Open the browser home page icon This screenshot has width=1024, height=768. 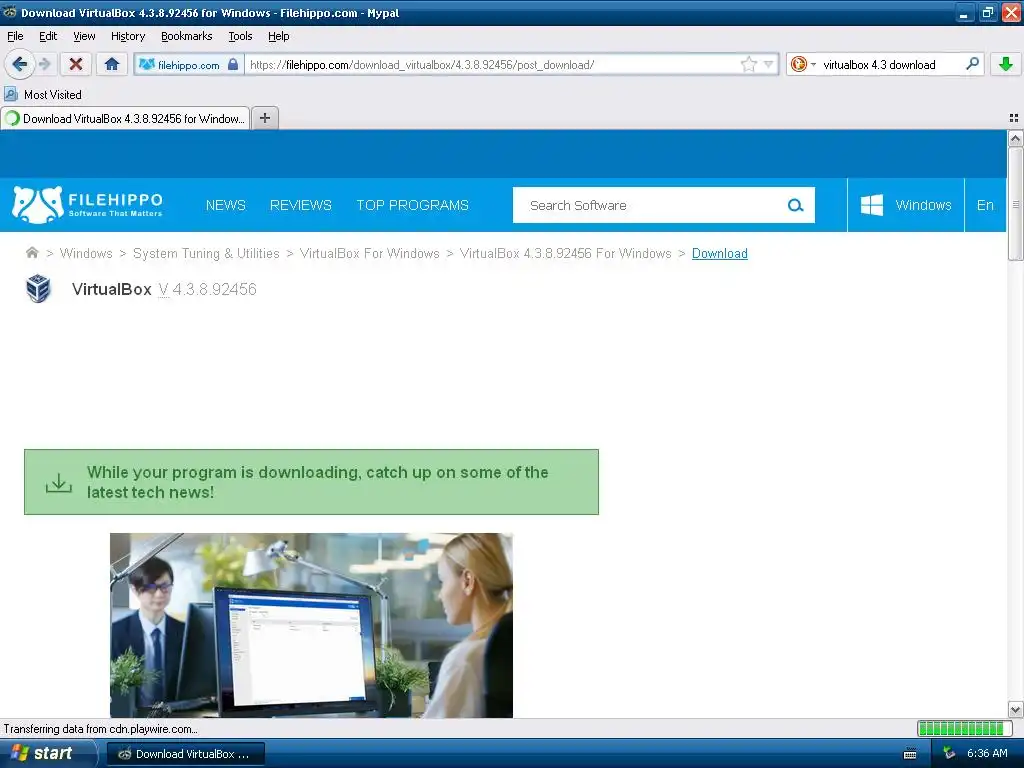pyautogui.click(x=112, y=64)
